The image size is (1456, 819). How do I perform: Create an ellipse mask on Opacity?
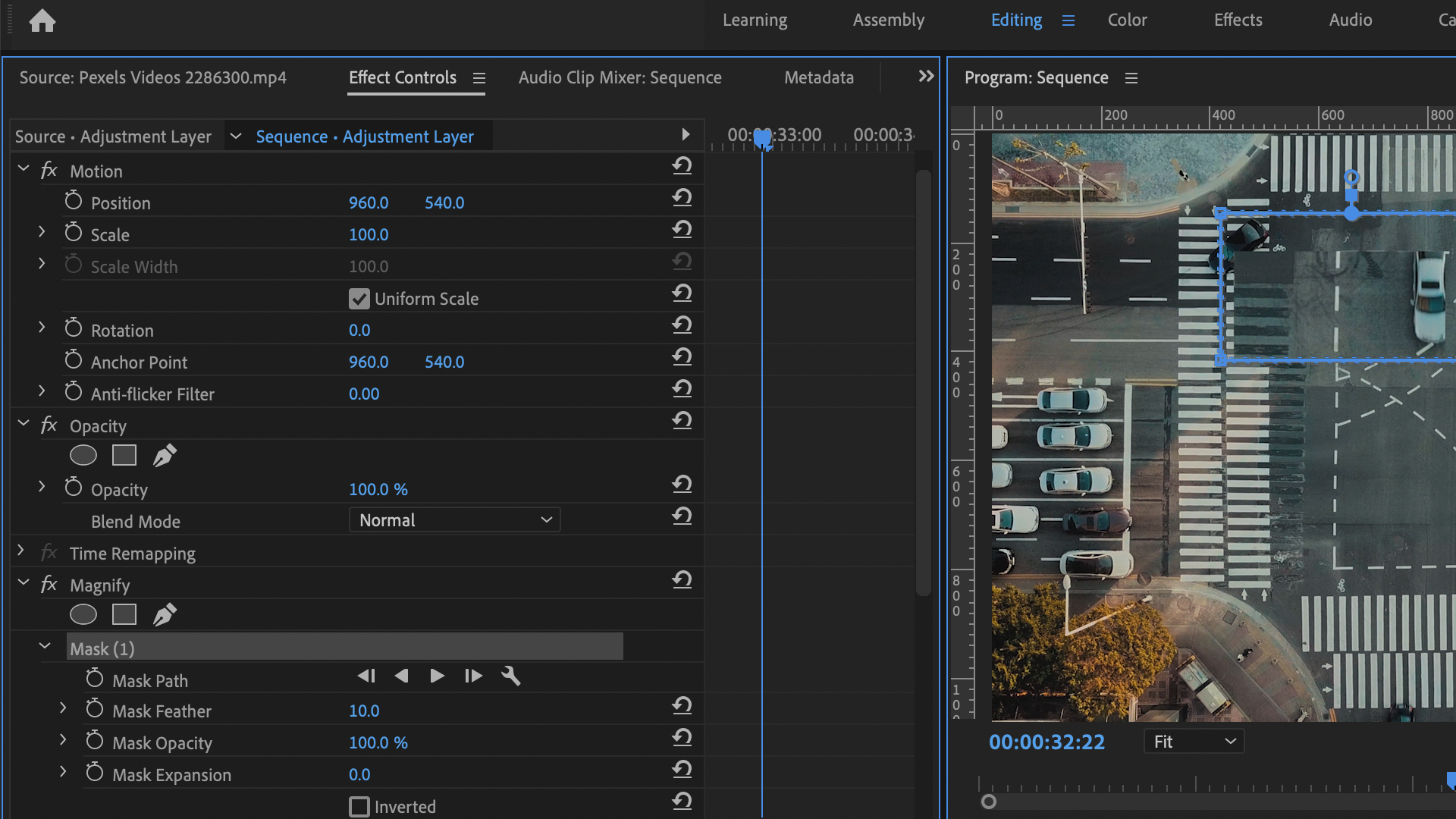pyautogui.click(x=83, y=455)
